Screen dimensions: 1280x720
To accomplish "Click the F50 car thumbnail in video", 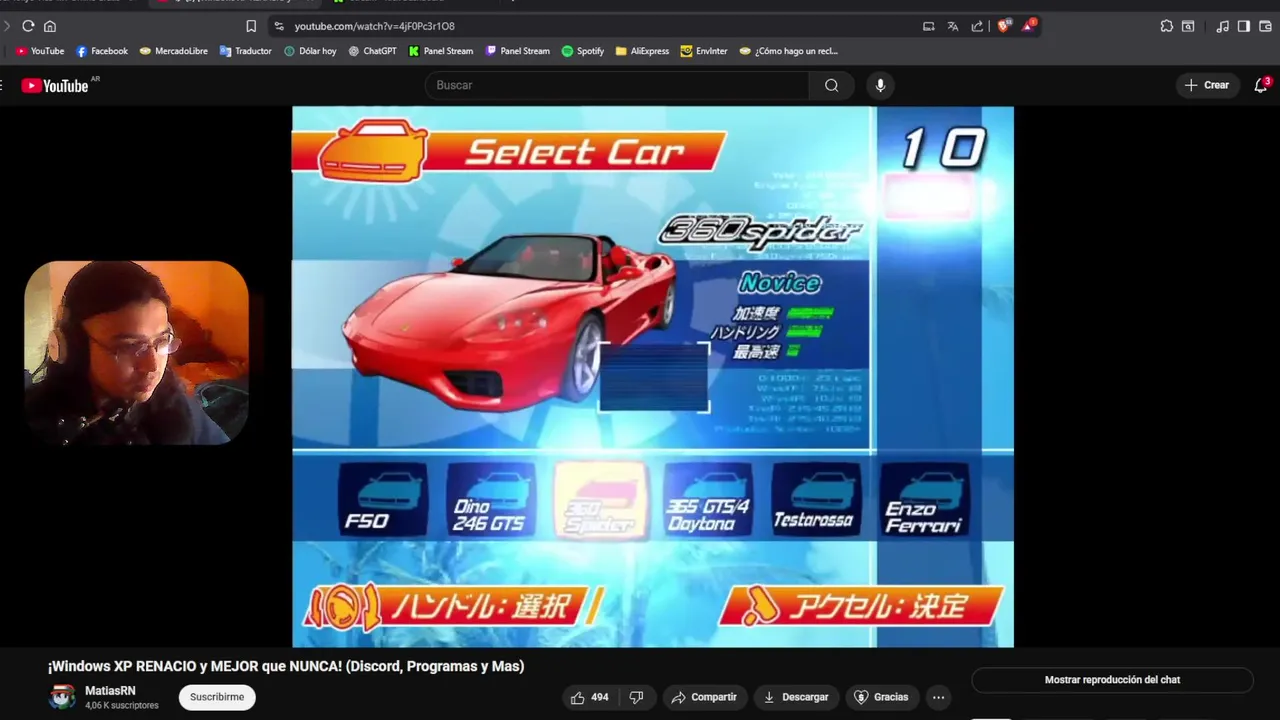I will coord(382,500).
